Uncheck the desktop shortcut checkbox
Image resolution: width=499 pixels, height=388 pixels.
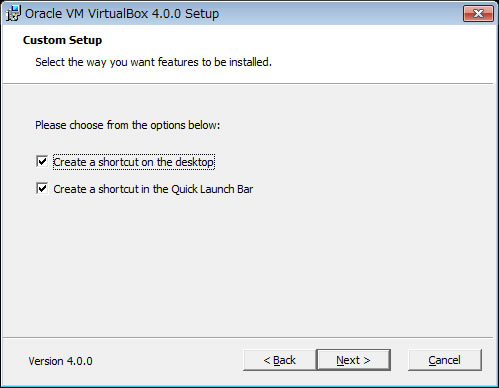(42, 162)
